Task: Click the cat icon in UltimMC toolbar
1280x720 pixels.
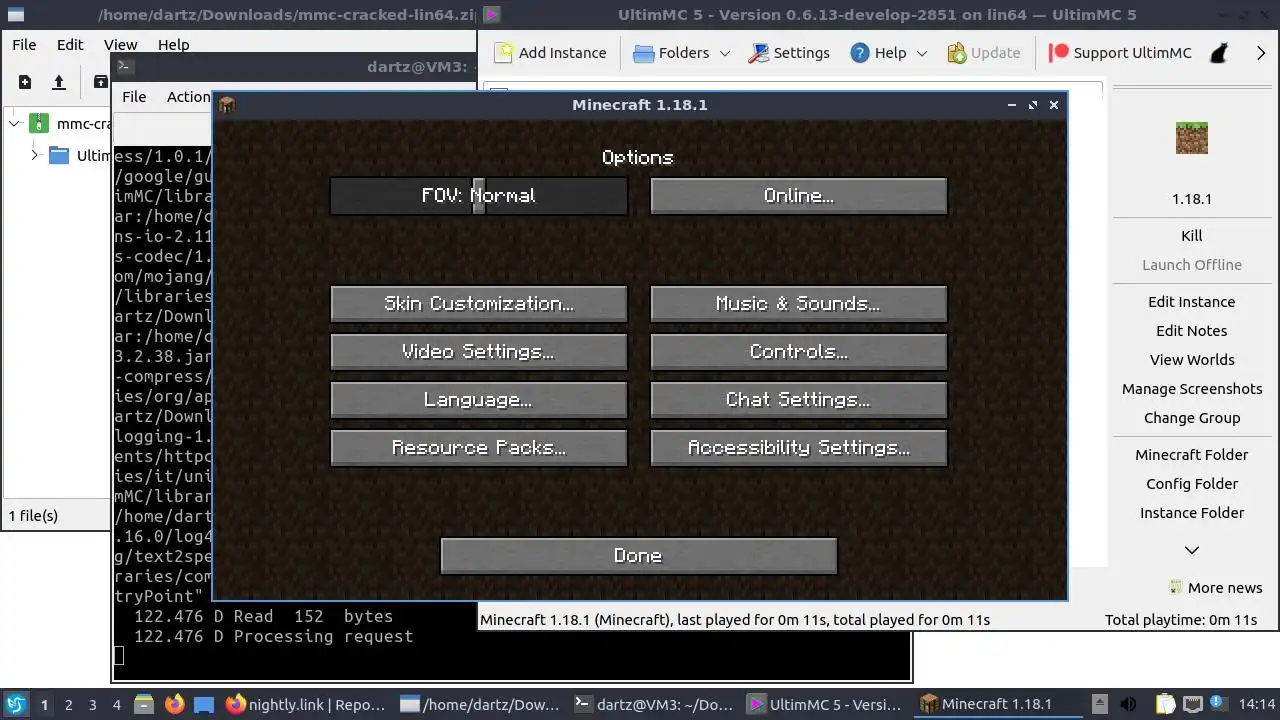Action: pos(1219,53)
